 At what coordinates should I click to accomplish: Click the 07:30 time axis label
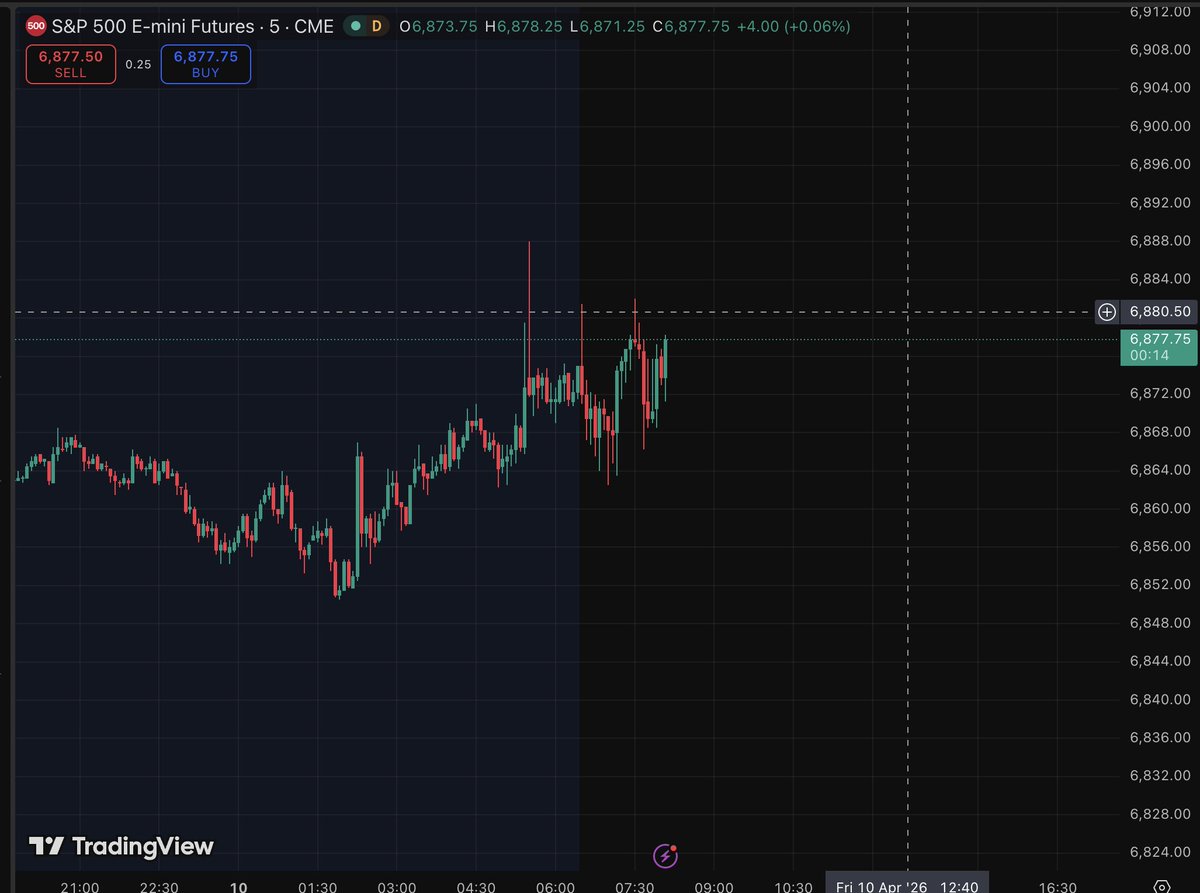tap(634, 886)
